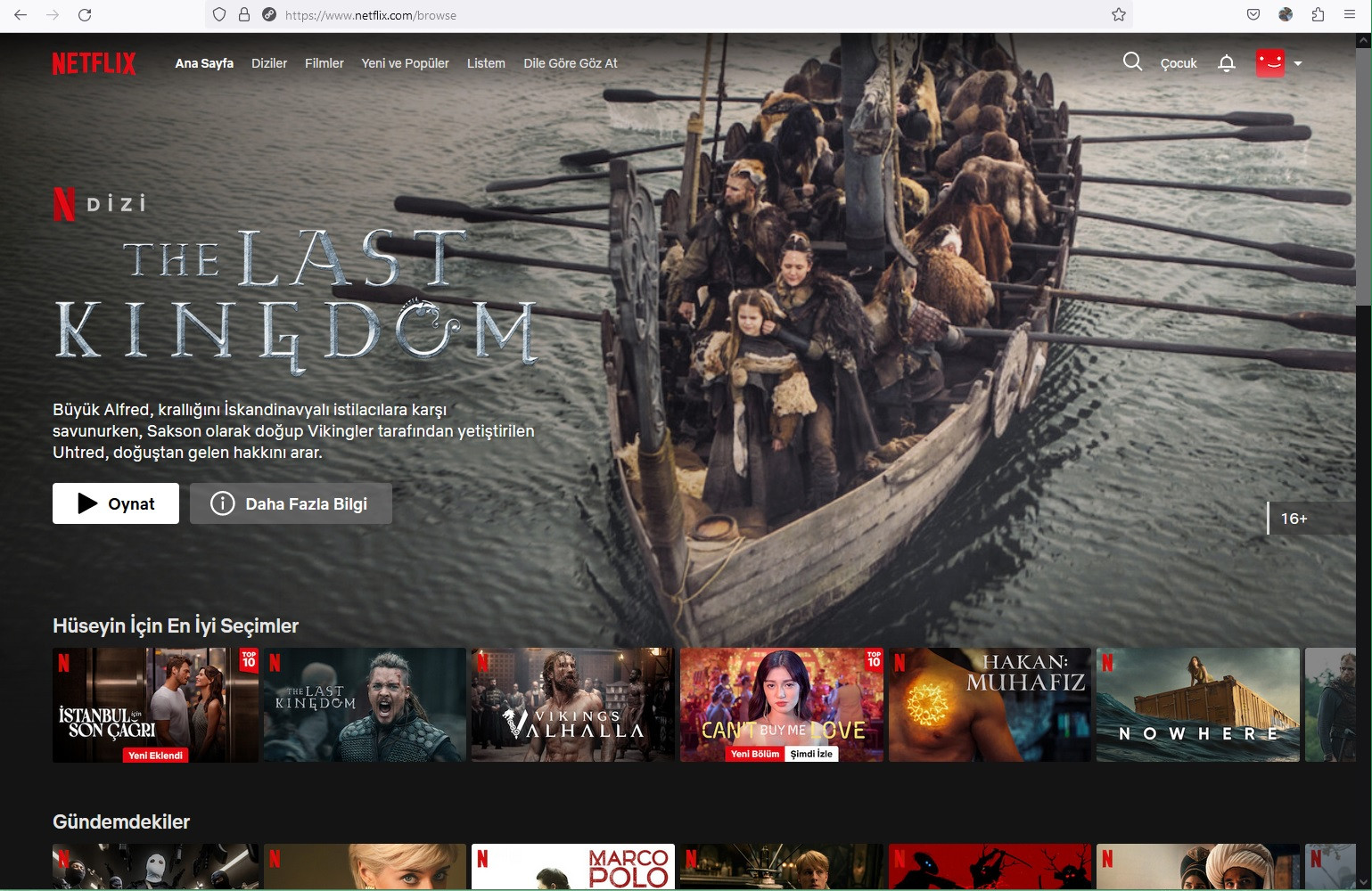This screenshot has height=891, width=1372.
Task: Open the Marco Polo thumbnail
Action: (x=572, y=867)
